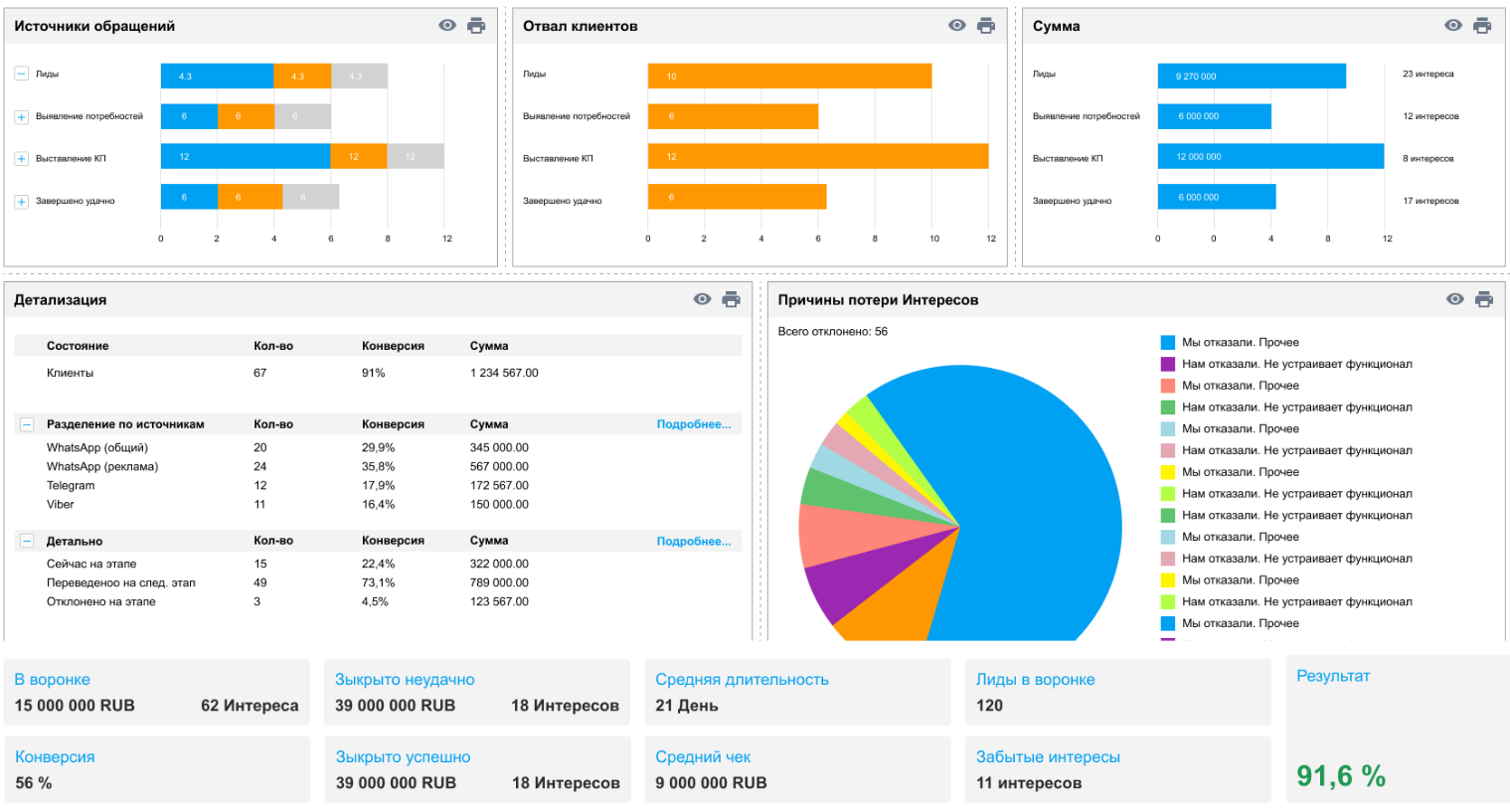Viewport: 1510px width, 812px height.
Task: Print the Отвал клиентов chart
Action: (985, 26)
